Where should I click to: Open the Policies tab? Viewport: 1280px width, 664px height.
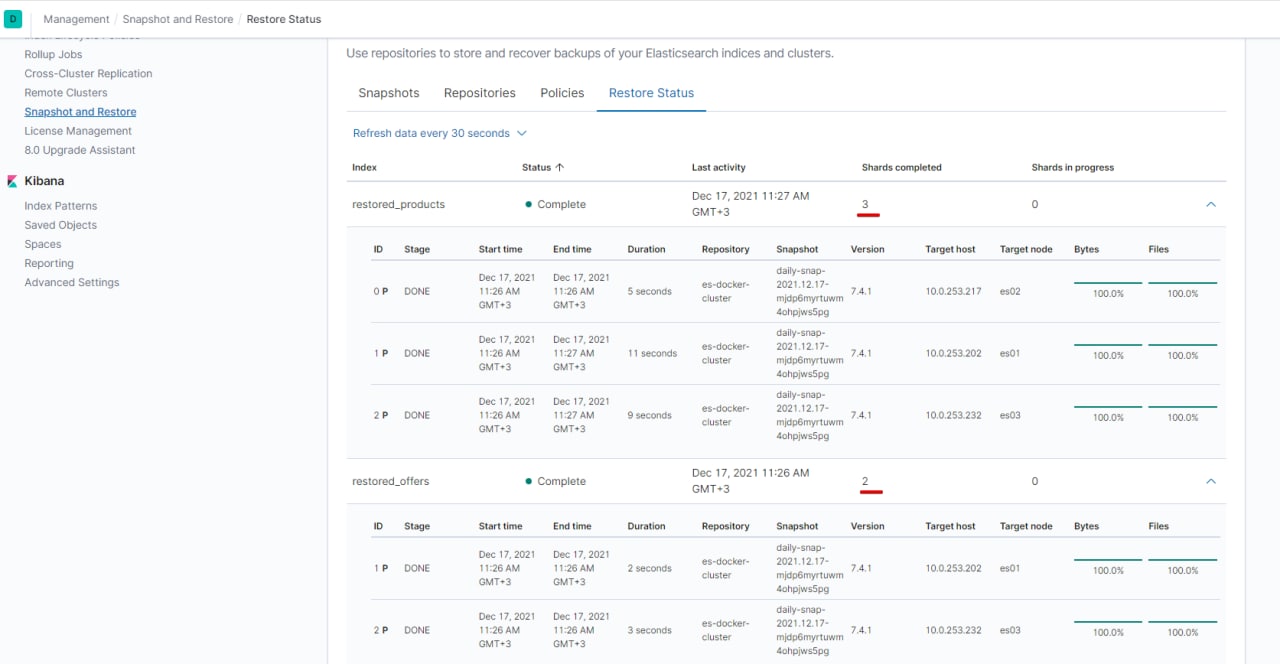click(x=562, y=93)
